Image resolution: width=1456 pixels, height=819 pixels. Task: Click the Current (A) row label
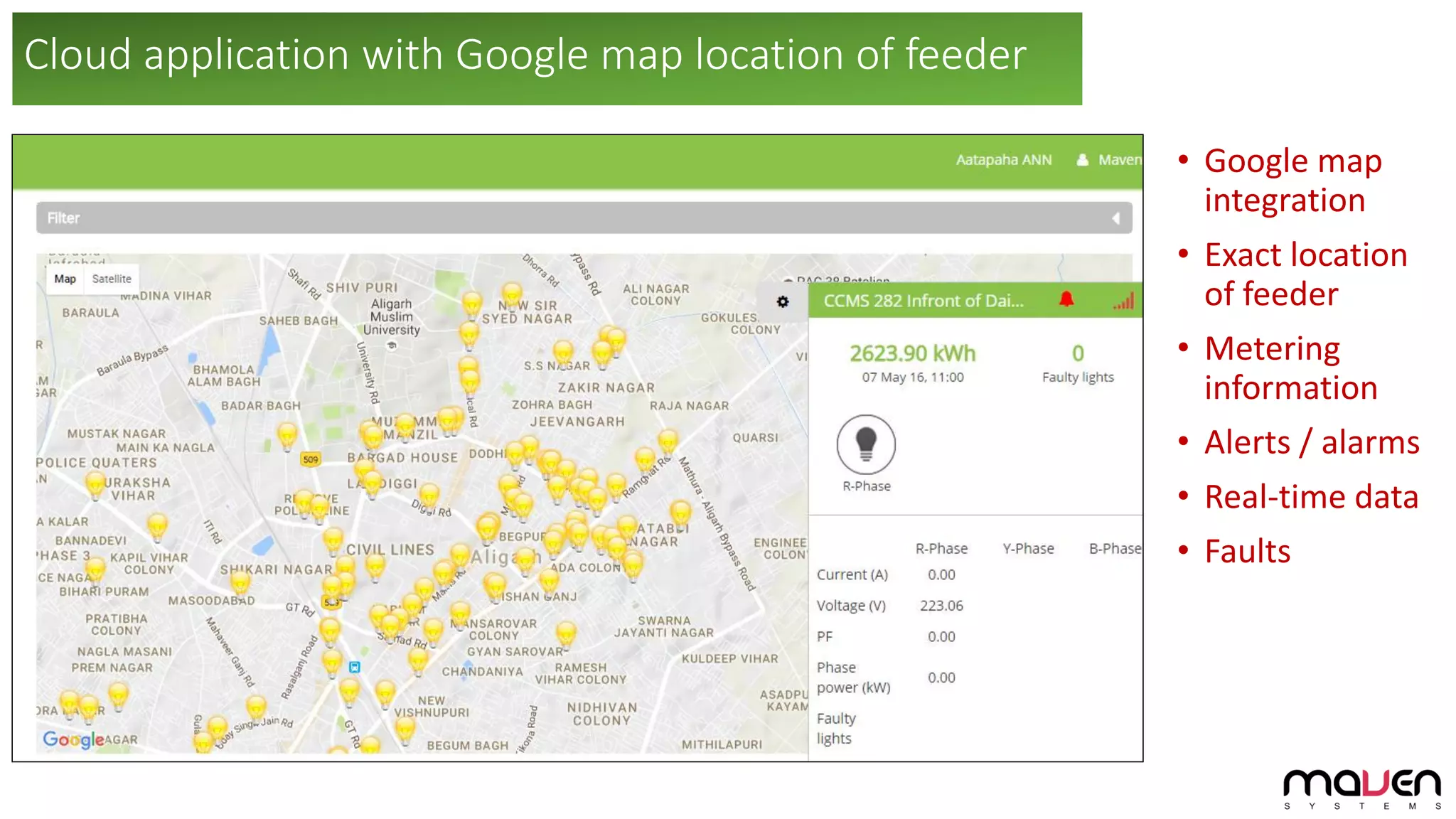click(x=852, y=574)
